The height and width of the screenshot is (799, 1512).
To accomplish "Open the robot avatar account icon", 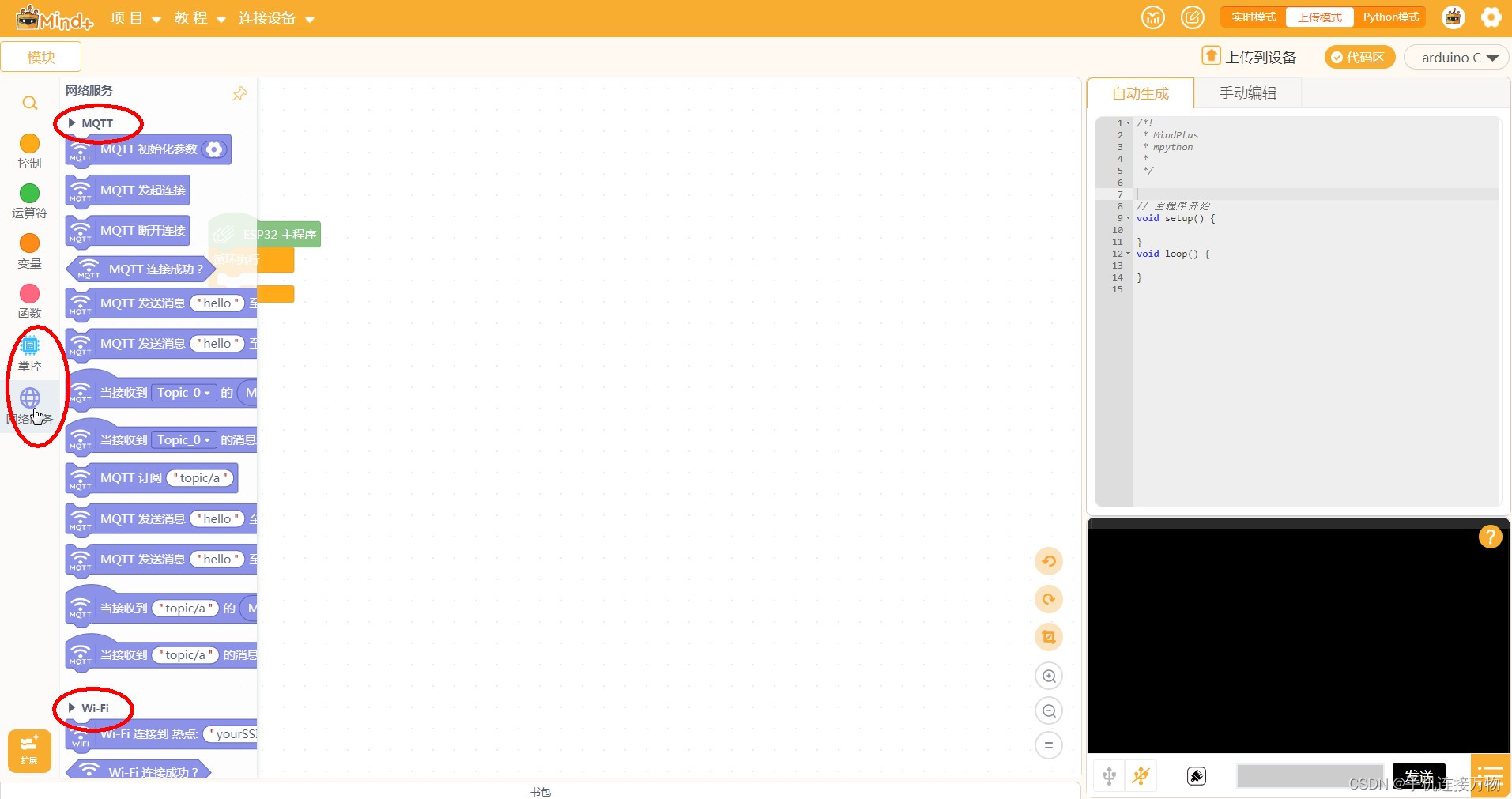I will 1453,17.
